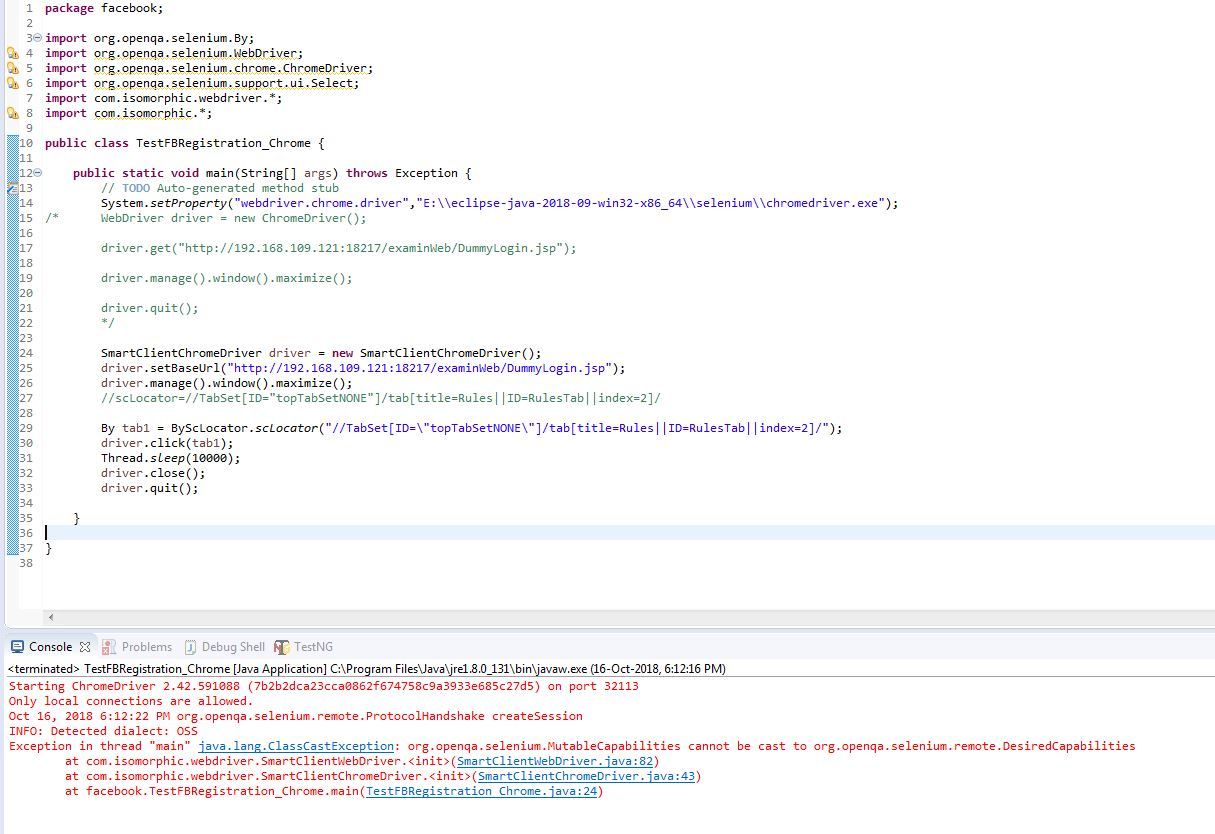Jump to TestFBRegistration_Chrome.java:24 in stack trace
The height and width of the screenshot is (834, 1215).
483,791
